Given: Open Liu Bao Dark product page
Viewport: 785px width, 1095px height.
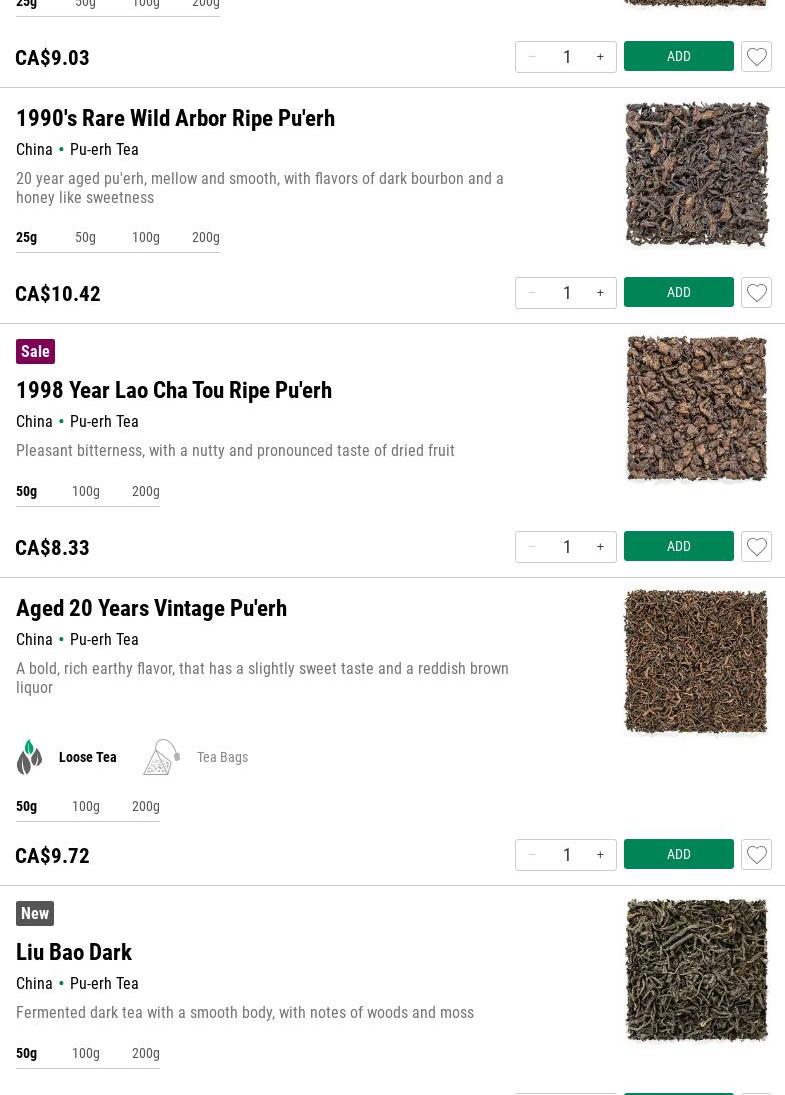Looking at the screenshot, I should coord(74,952).
